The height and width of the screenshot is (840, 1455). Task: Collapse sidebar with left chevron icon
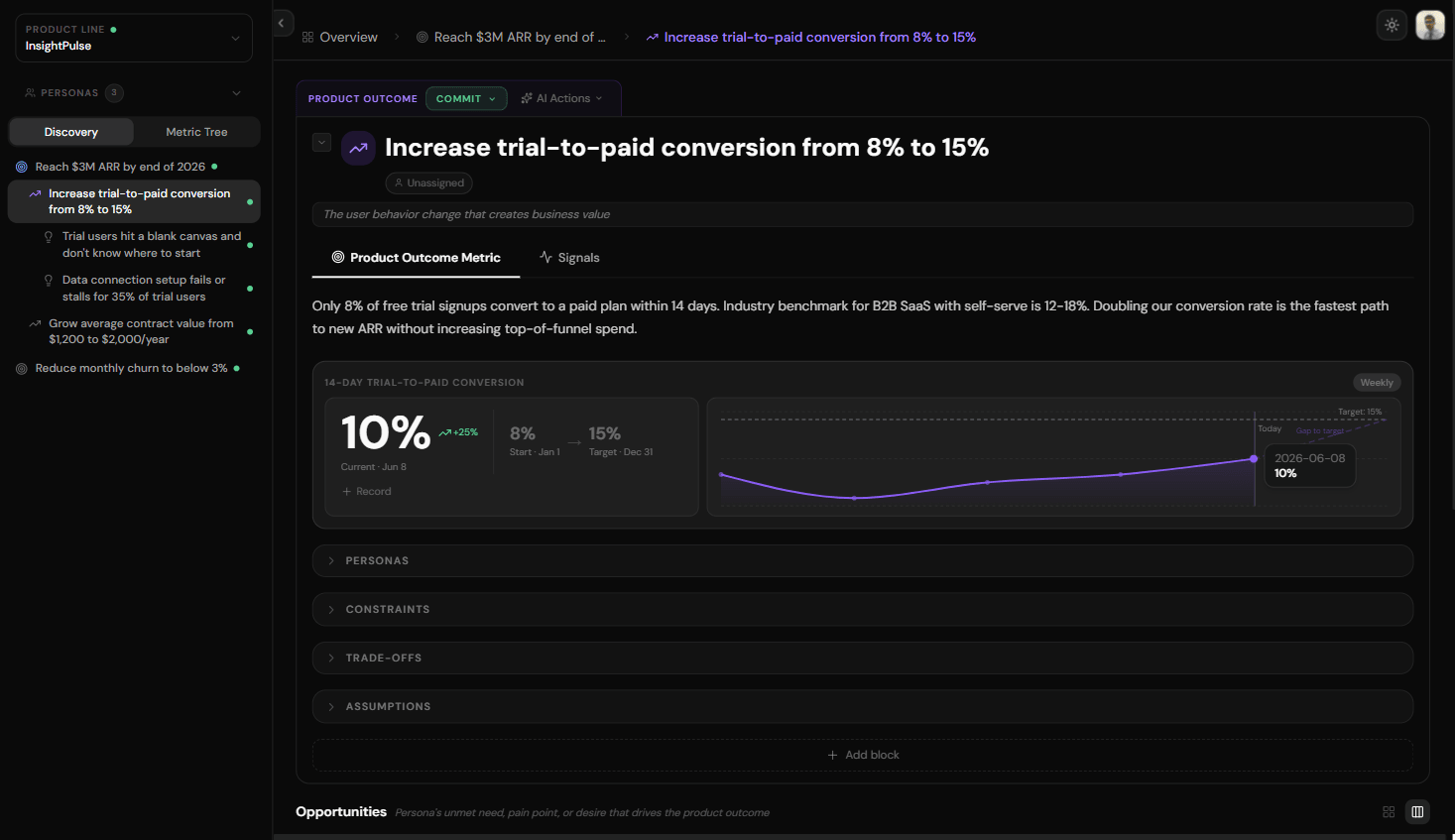point(282,23)
